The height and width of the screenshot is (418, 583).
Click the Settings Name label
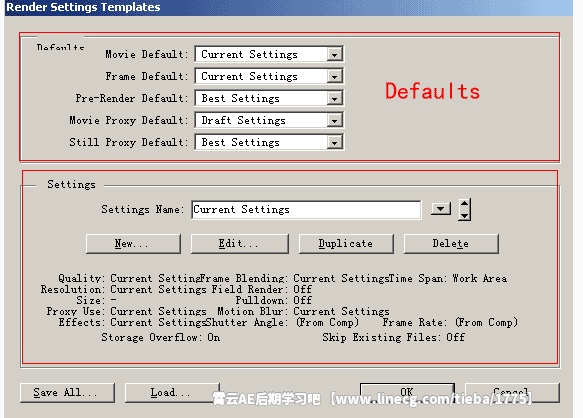click(x=143, y=209)
